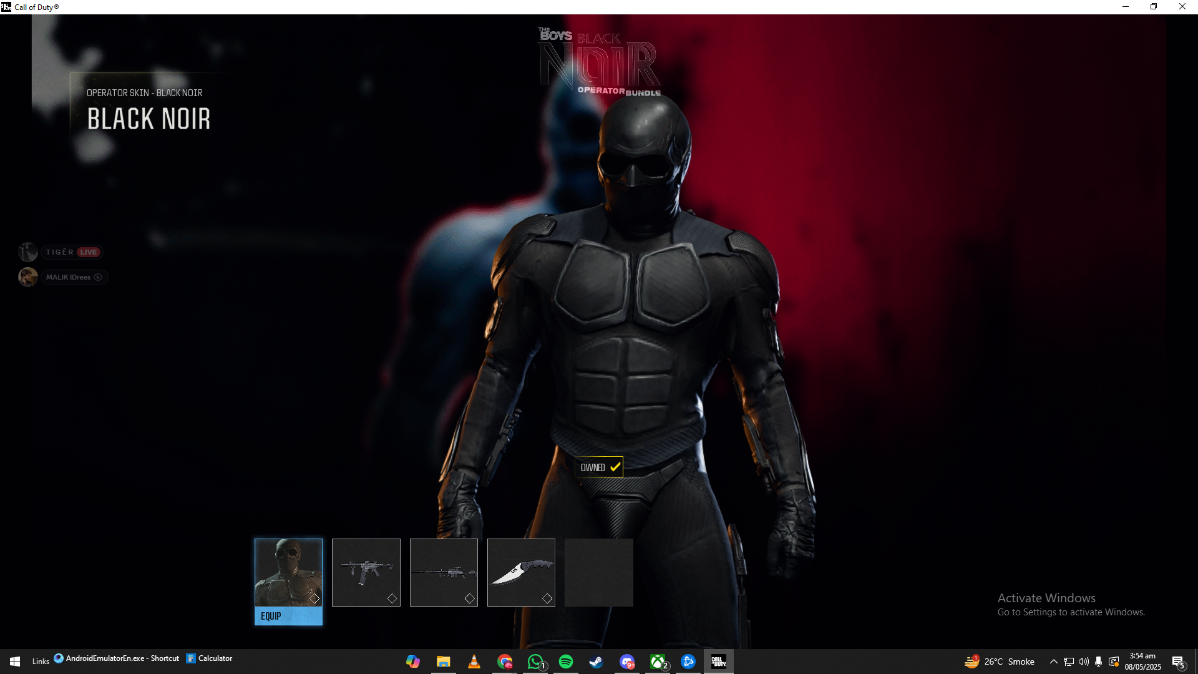Click the diamond marker on the knife item
Screen dimensions: 1198x674
click(x=547, y=598)
